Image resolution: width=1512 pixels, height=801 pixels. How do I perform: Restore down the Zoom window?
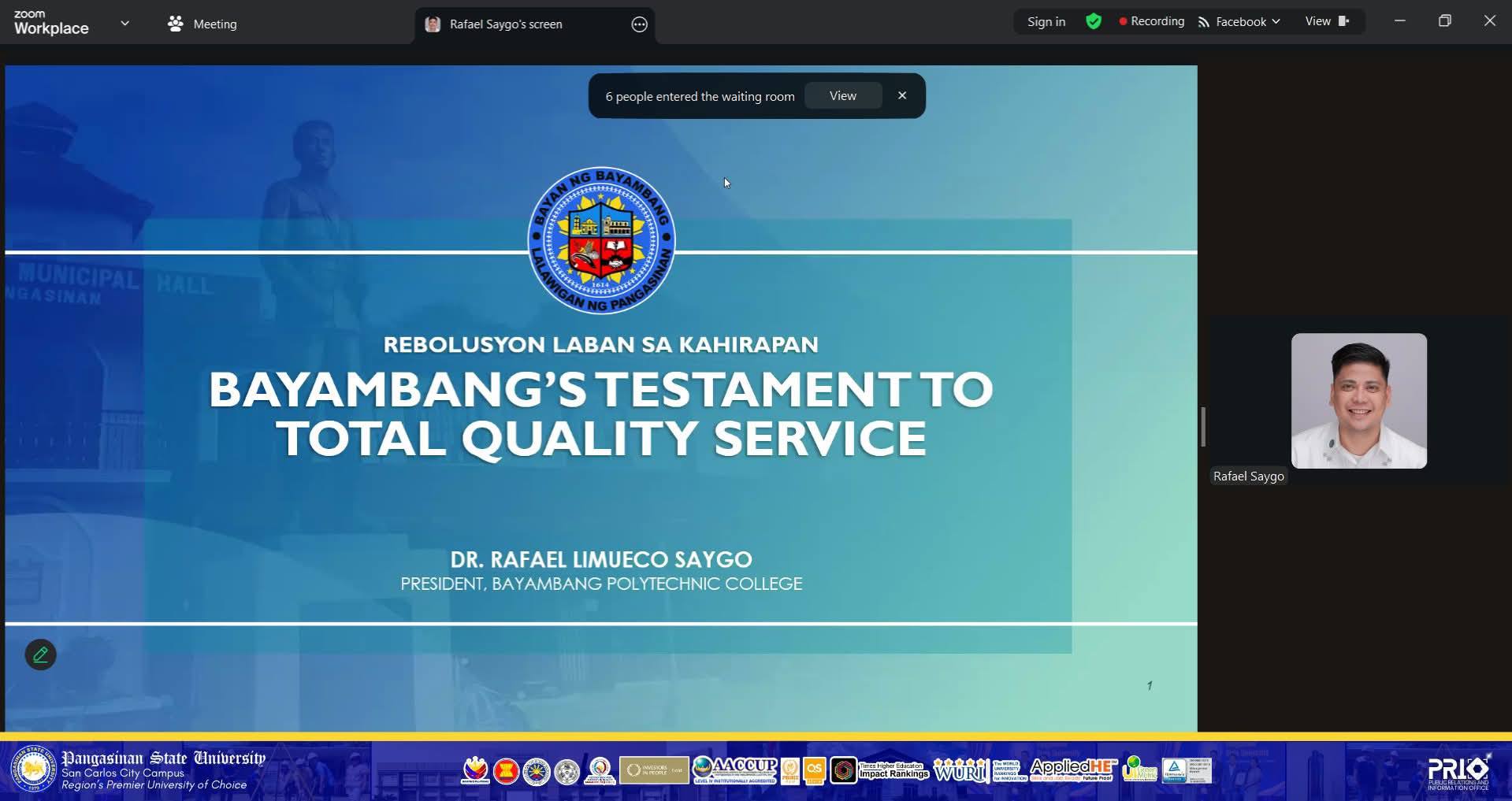(x=1444, y=21)
